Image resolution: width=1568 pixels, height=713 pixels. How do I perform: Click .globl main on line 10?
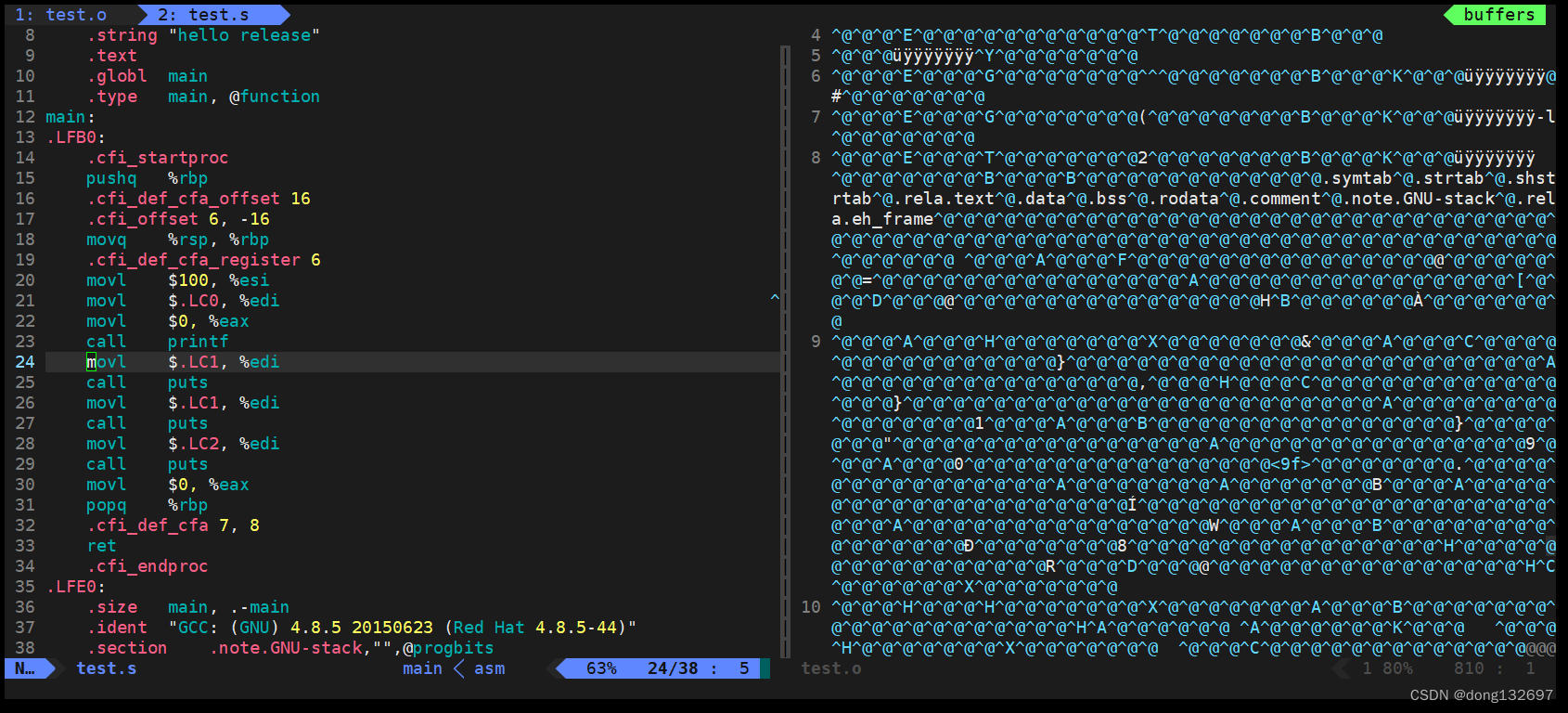click(x=148, y=76)
